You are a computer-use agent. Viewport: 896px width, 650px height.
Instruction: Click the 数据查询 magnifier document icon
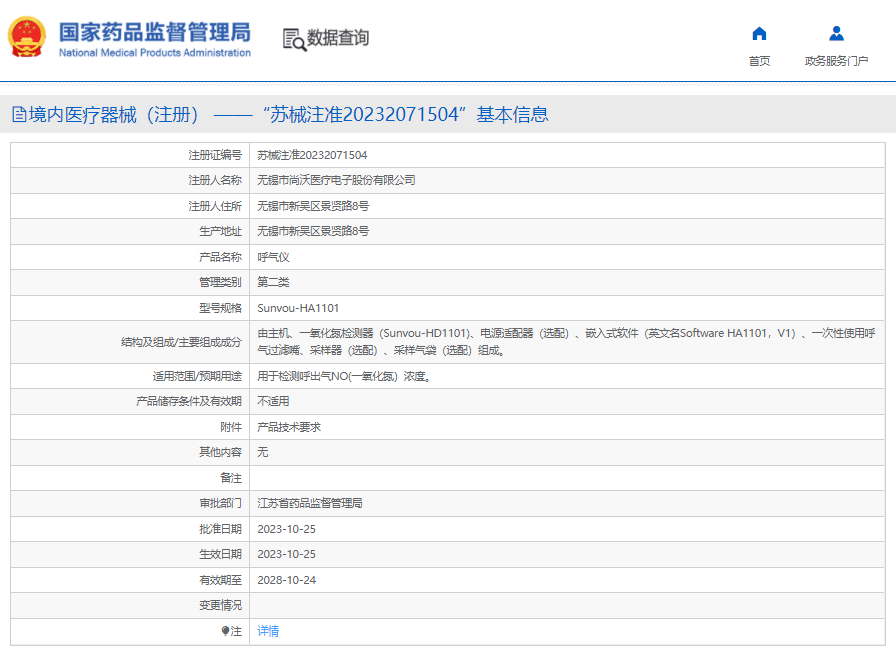[294, 39]
